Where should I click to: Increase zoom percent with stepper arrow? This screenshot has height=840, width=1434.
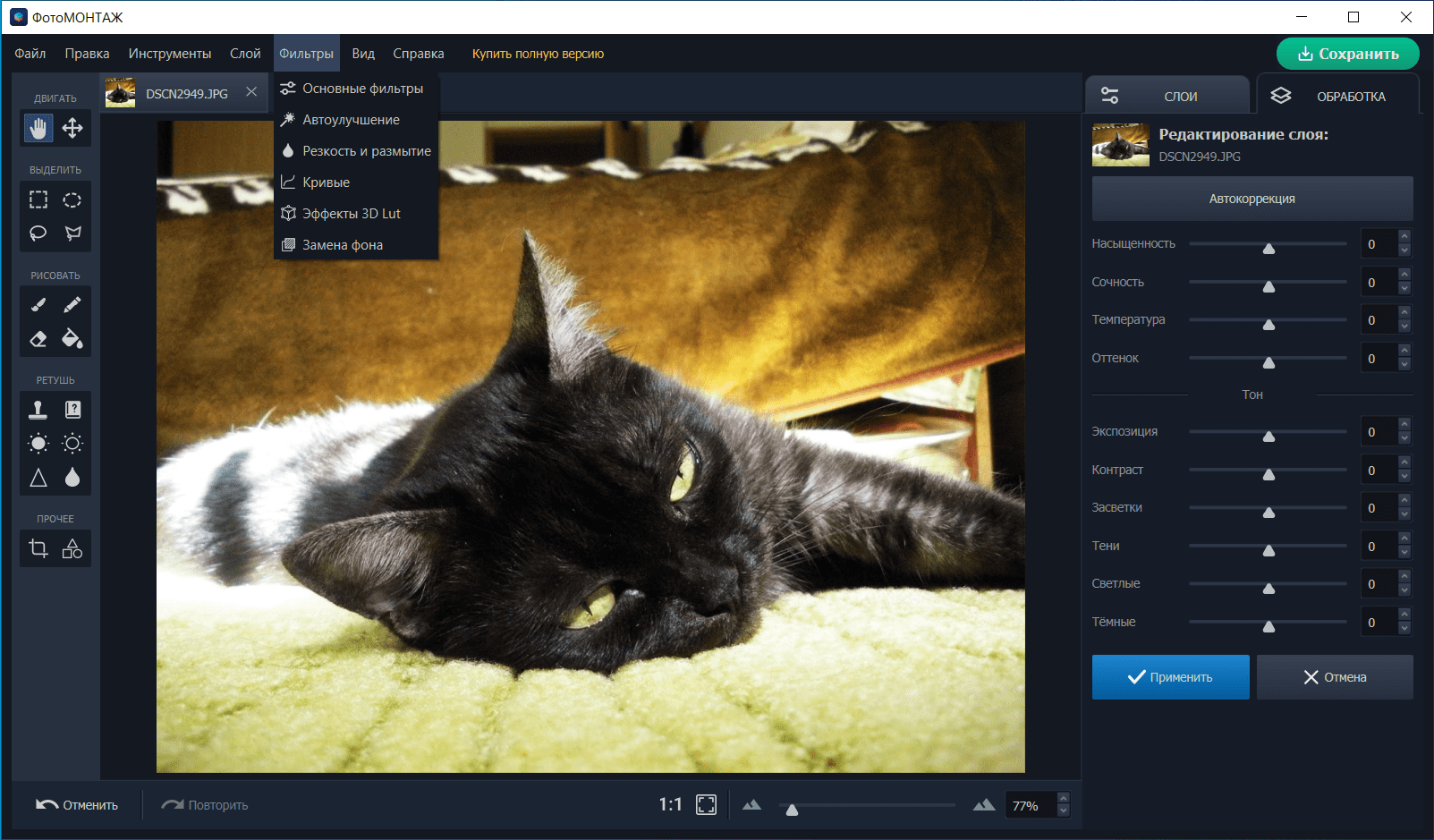[x=1063, y=798]
